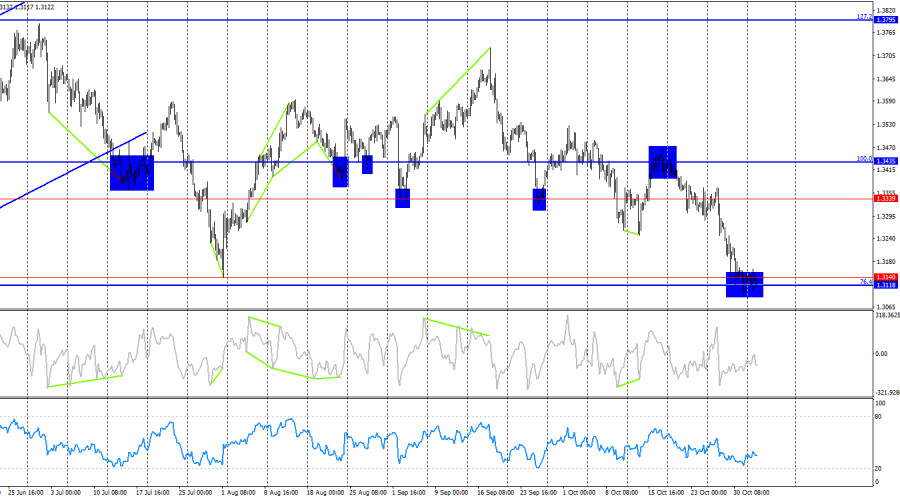Click the red 1.3339 price tag
This screenshot has width=900, height=500.
pos(885,199)
